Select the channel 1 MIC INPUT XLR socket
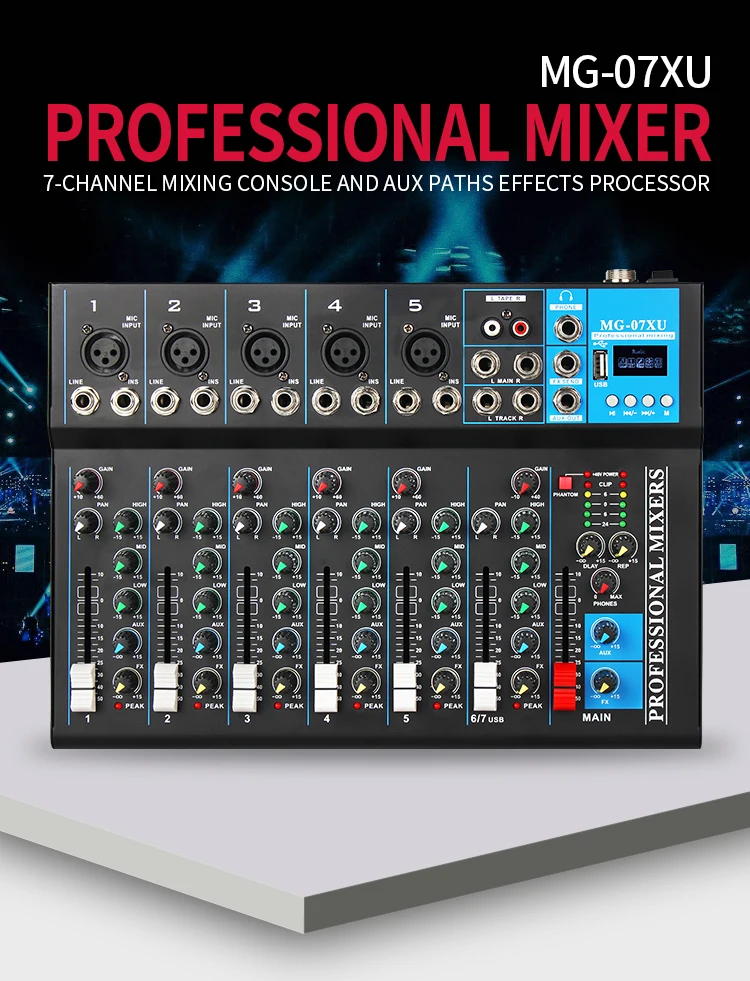Screen dimensions: 750x981 103,353
